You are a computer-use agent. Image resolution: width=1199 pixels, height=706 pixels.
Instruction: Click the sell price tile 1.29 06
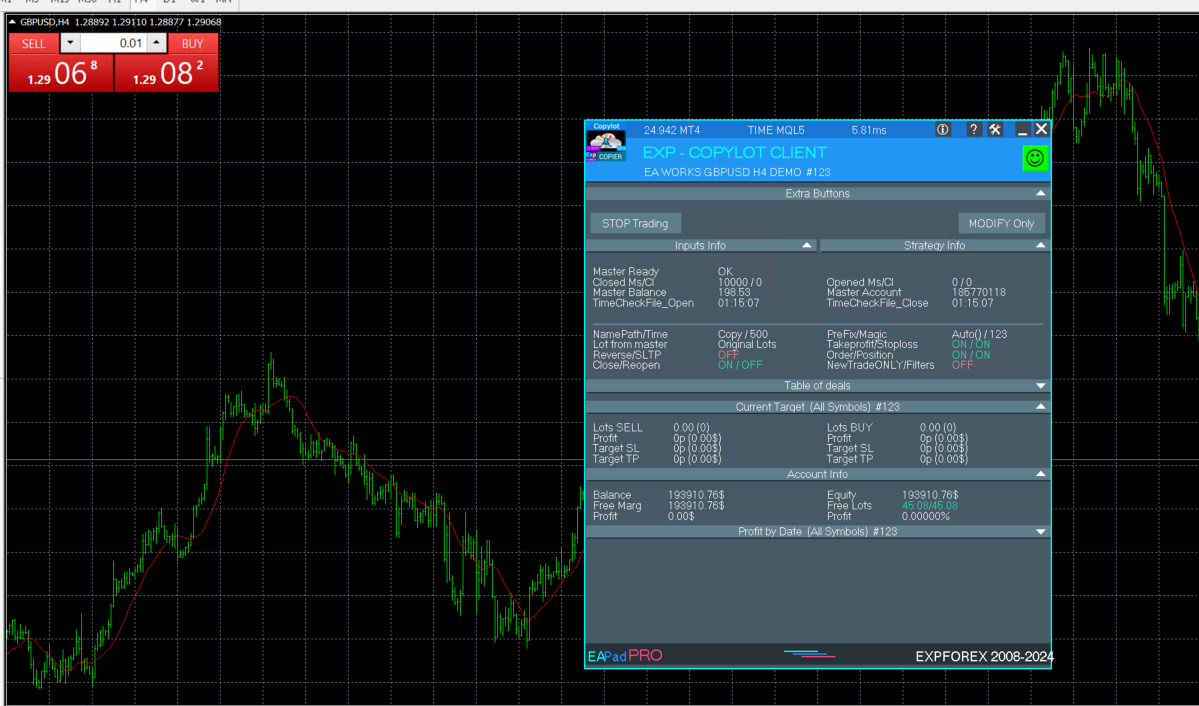[61, 73]
